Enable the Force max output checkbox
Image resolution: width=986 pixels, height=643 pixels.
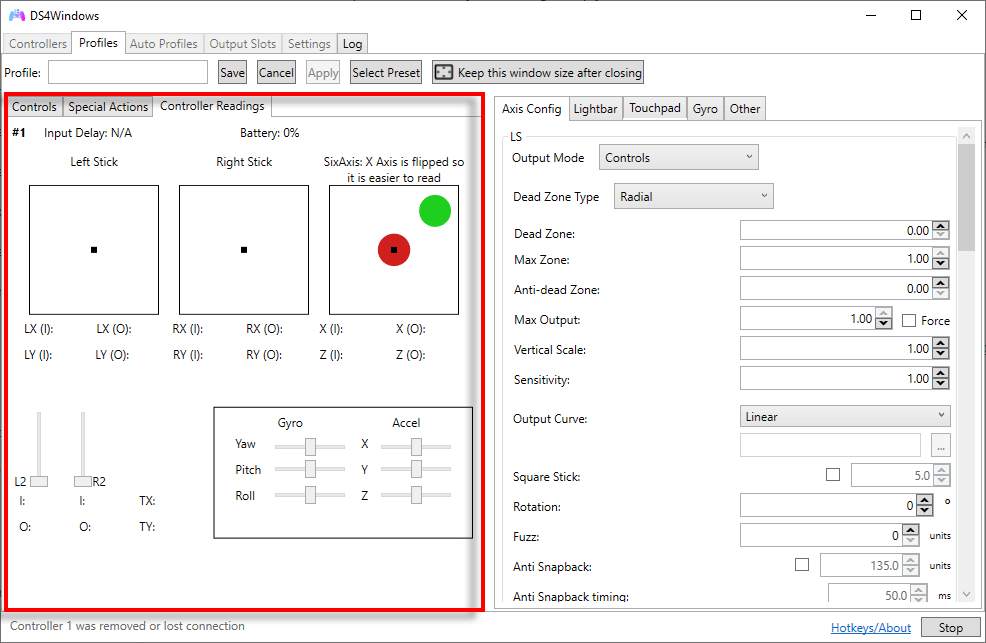[909, 321]
